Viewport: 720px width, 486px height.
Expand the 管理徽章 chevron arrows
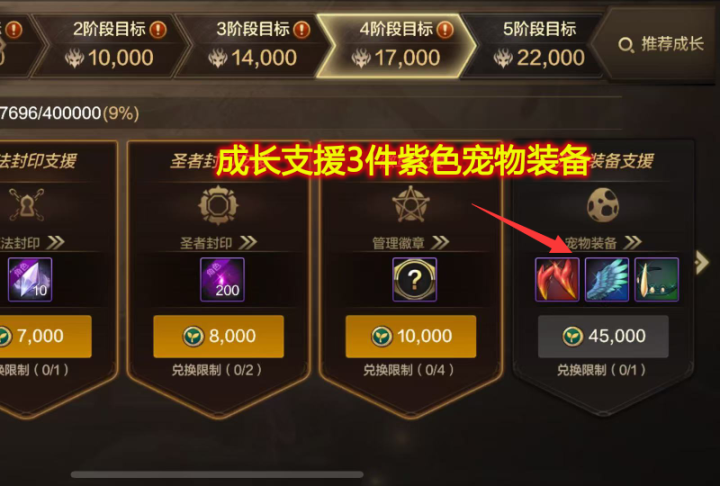click(440, 242)
